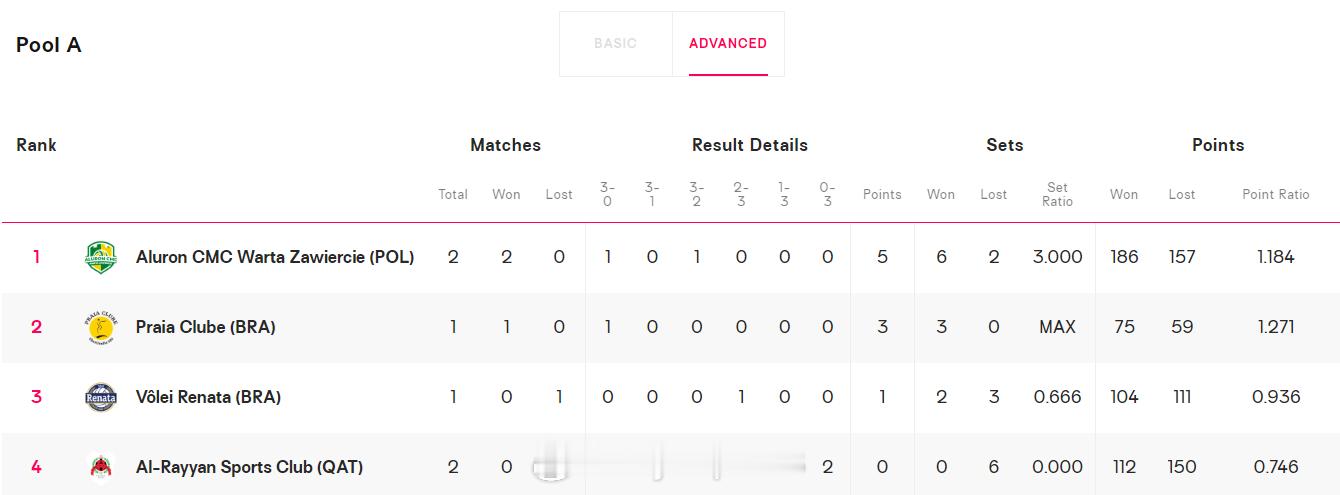Click the Al-Rayyan Sports Club team logo
This screenshot has width=1340, height=495.
tap(101, 467)
